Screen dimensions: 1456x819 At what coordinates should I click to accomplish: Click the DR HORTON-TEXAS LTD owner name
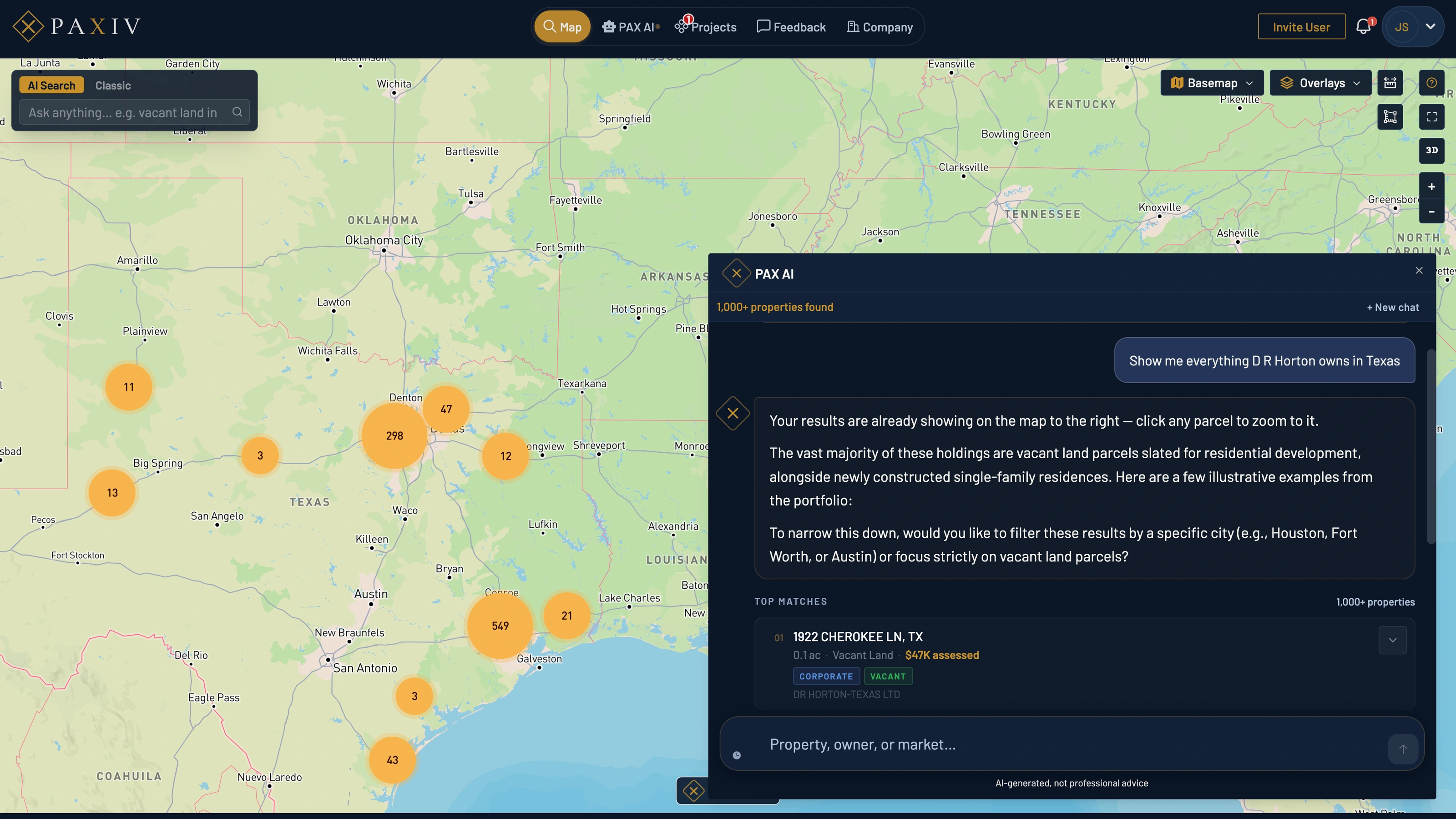pos(846,695)
